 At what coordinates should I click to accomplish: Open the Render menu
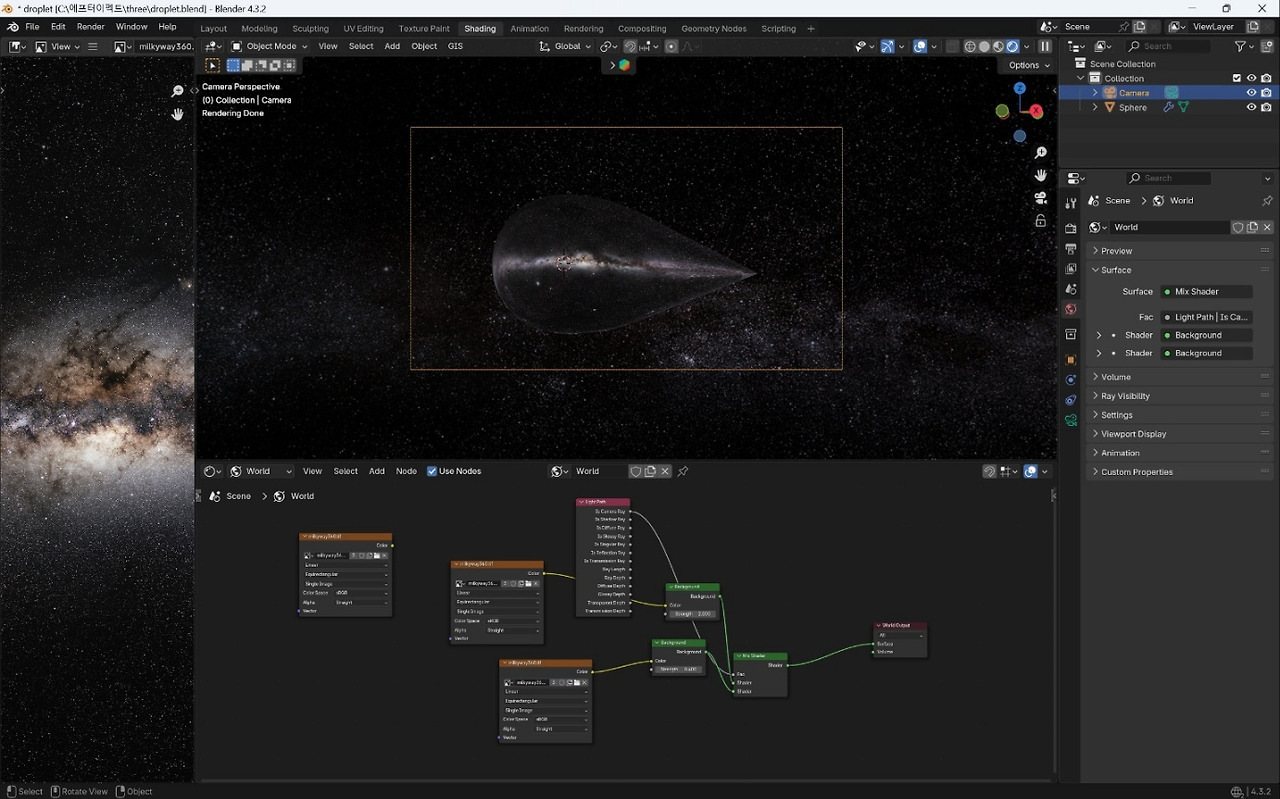click(90, 27)
